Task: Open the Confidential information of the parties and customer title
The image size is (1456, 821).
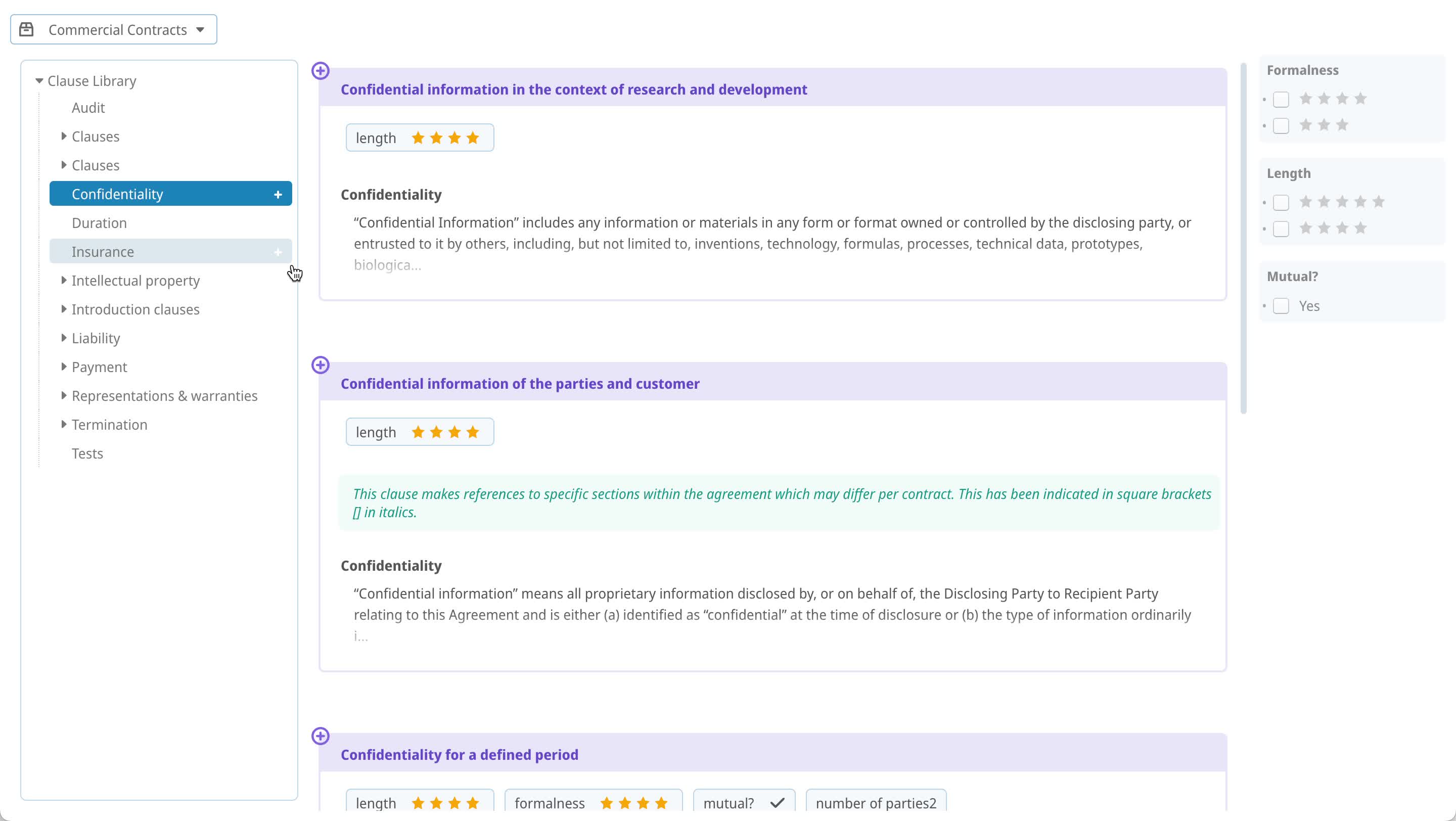Action: [x=519, y=384]
